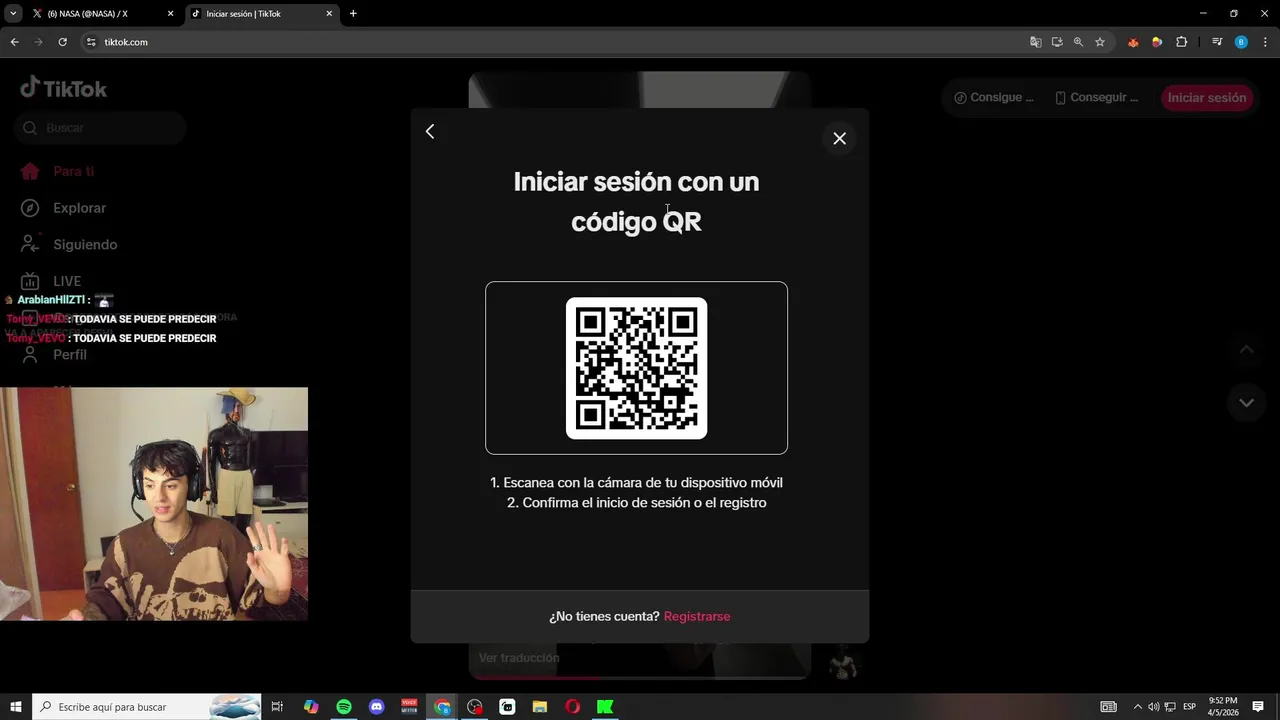Click the Iniciar sesión button
The height and width of the screenshot is (720, 1280).
[1207, 97]
